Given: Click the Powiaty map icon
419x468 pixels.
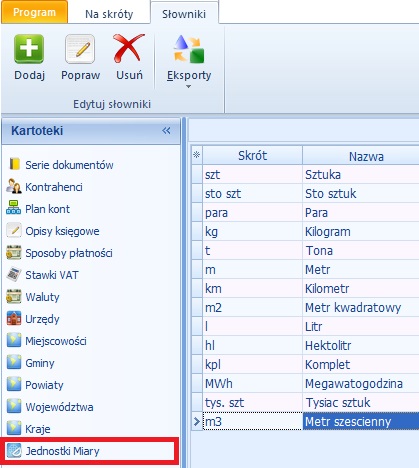Looking at the screenshot, I should tap(14, 384).
